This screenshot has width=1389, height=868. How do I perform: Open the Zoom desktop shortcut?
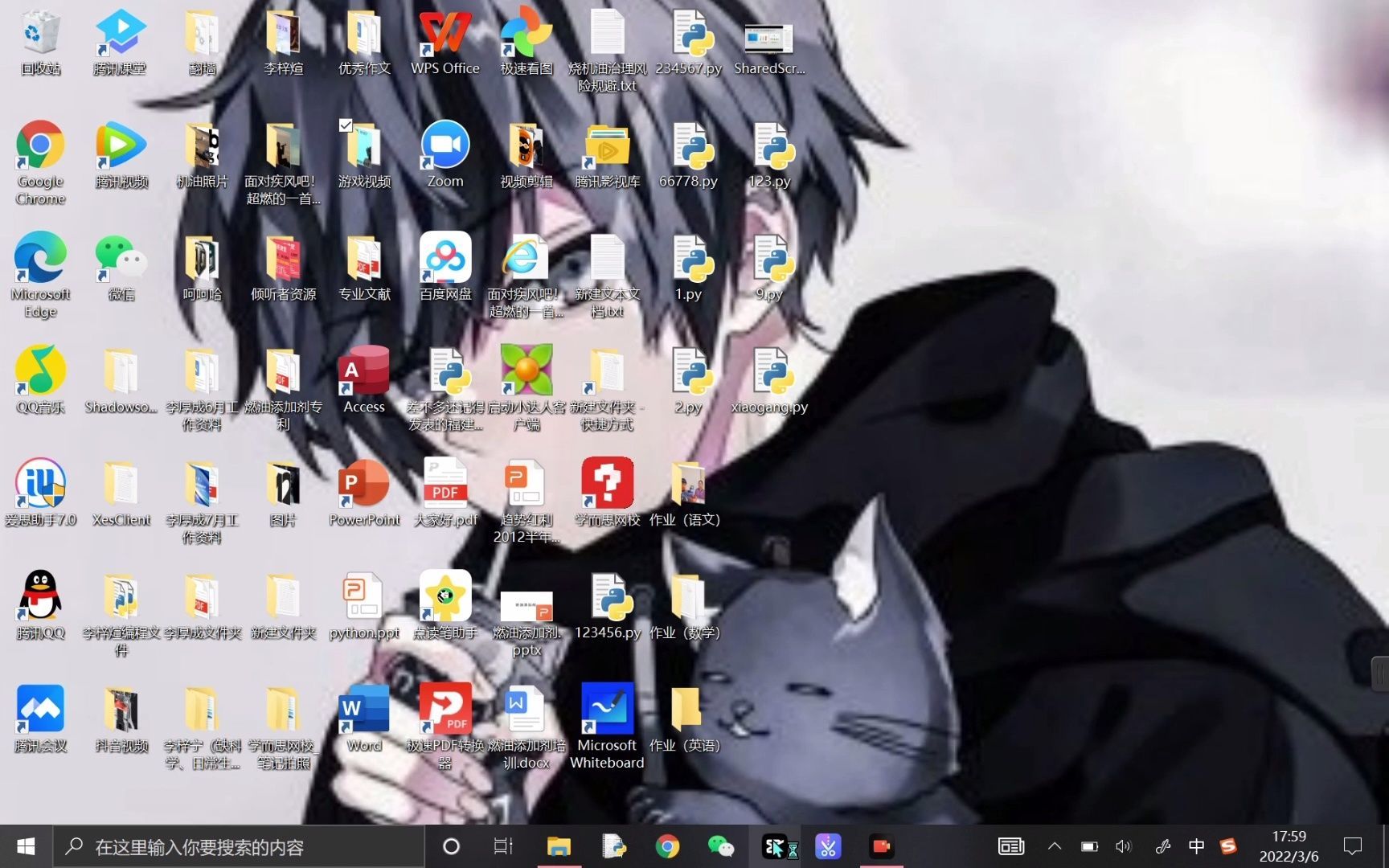click(445, 154)
